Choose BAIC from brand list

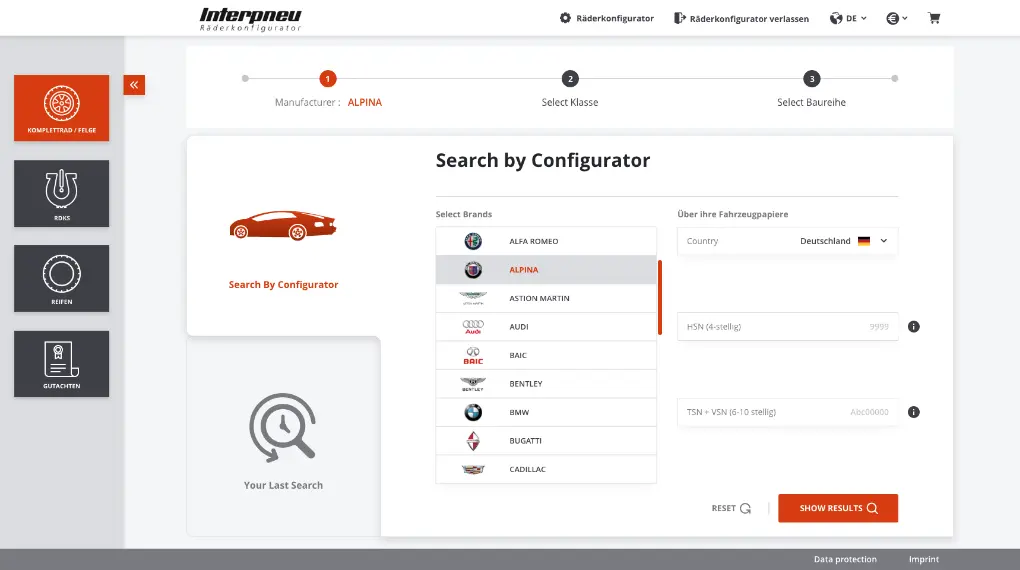[x=546, y=355]
